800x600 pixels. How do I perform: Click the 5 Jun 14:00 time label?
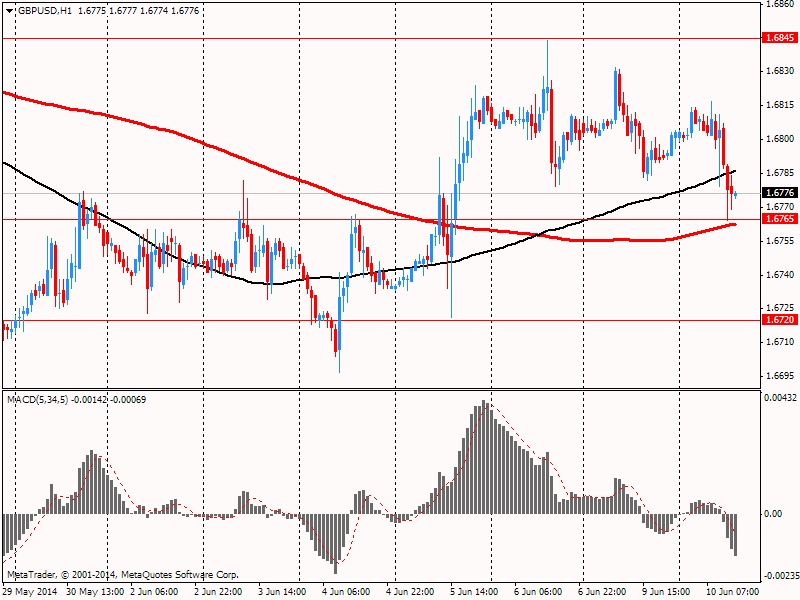476,592
